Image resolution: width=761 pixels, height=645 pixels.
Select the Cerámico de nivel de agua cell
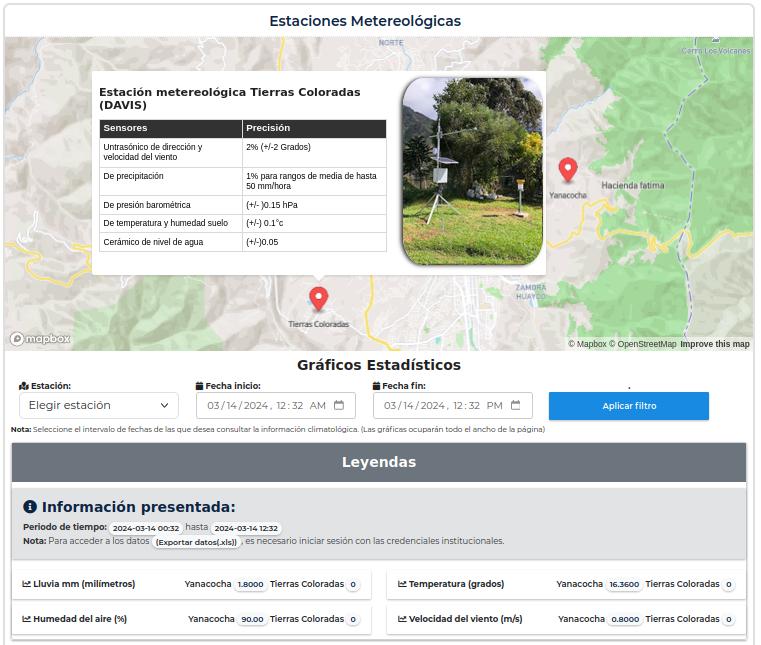pyautogui.click(x=171, y=242)
